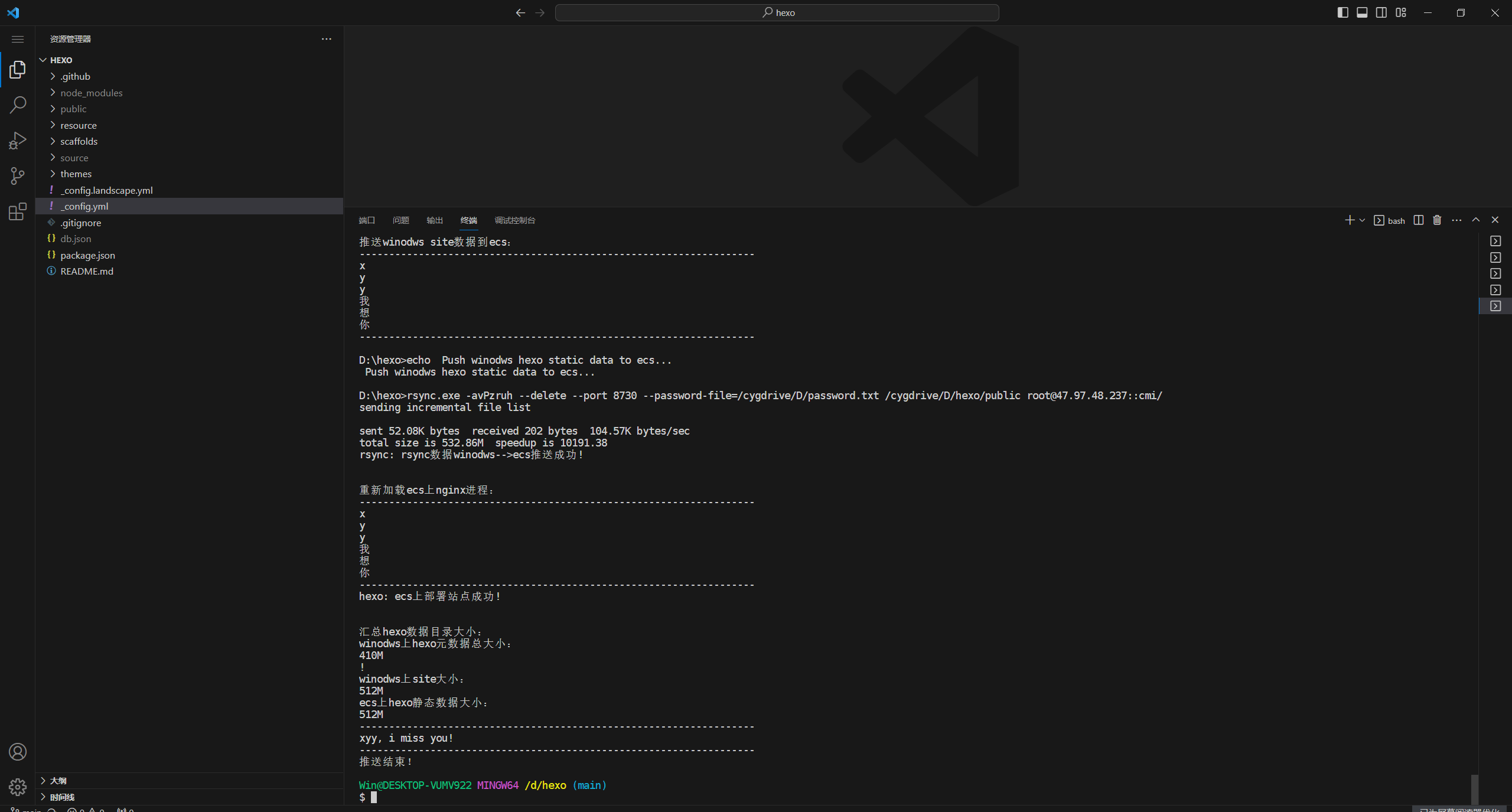
Task: Go forward with the navigation arrow
Action: coord(540,12)
